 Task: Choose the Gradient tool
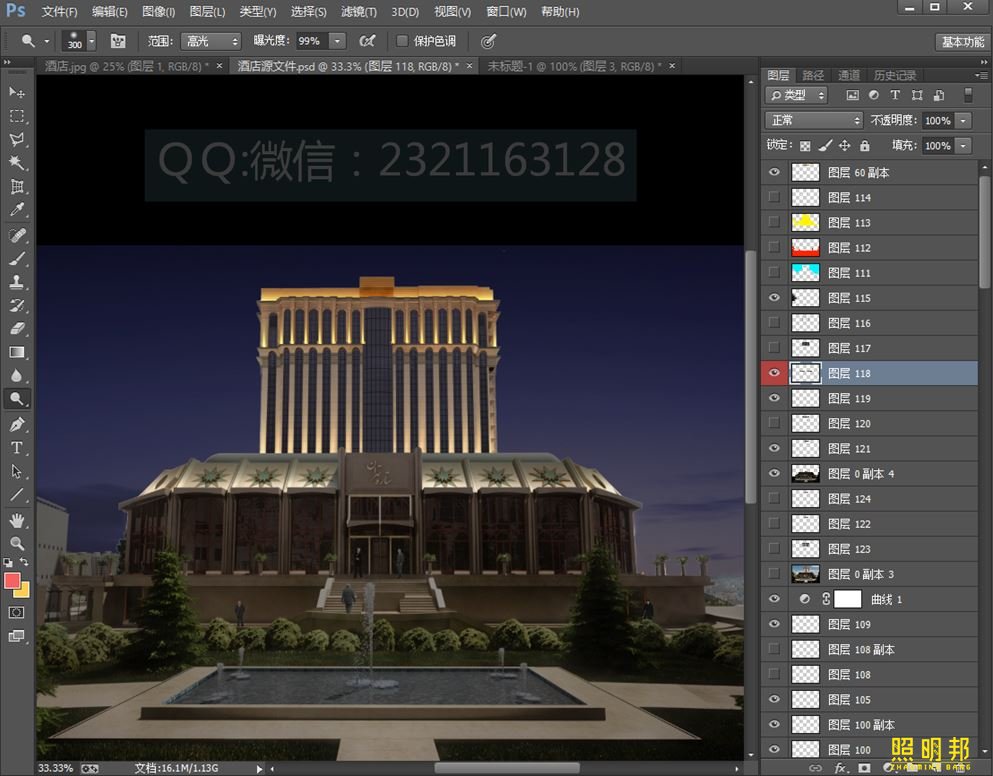(x=17, y=352)
